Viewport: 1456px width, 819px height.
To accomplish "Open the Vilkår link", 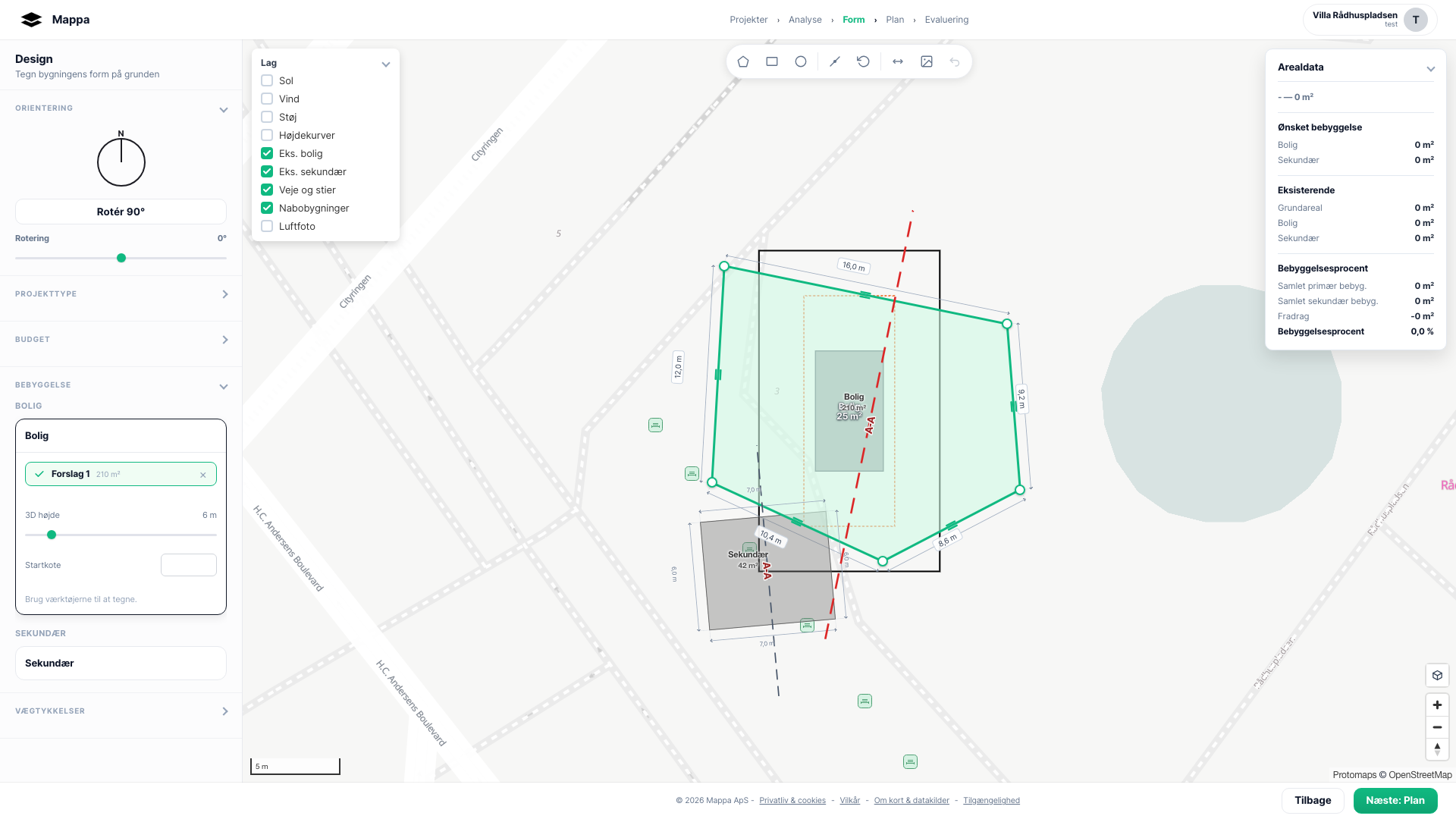I will (850, 801).
